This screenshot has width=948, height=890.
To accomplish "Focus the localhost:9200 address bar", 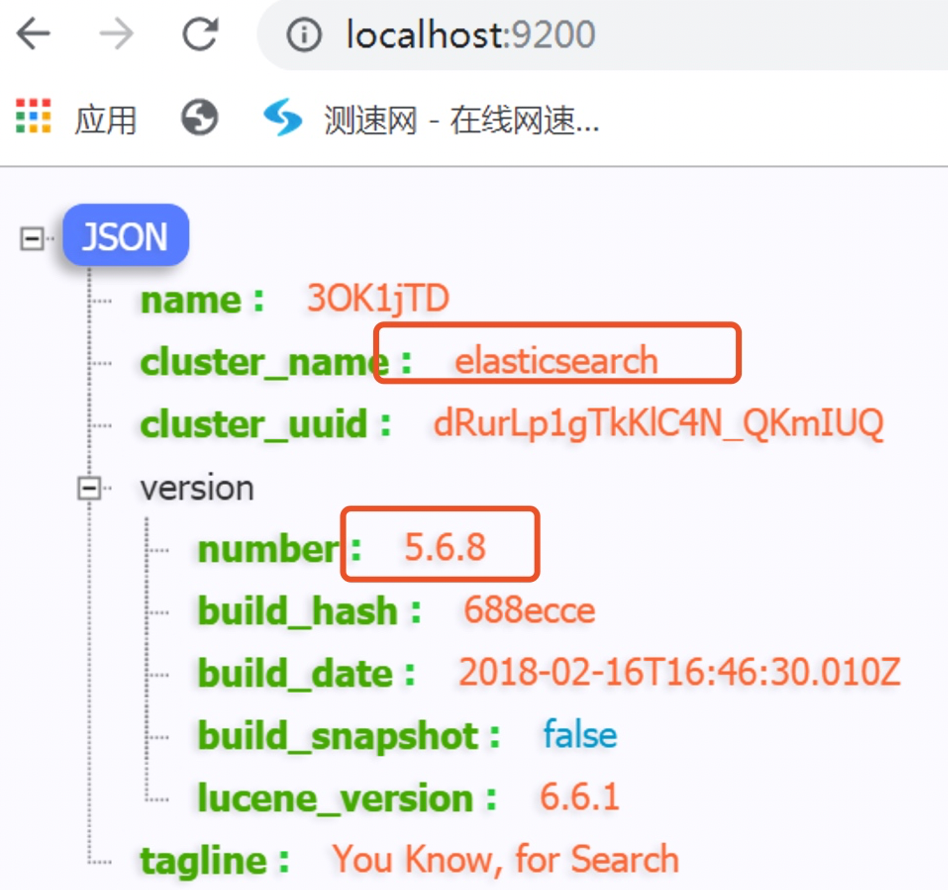I will pyautogui.click(x=602, y=34).
